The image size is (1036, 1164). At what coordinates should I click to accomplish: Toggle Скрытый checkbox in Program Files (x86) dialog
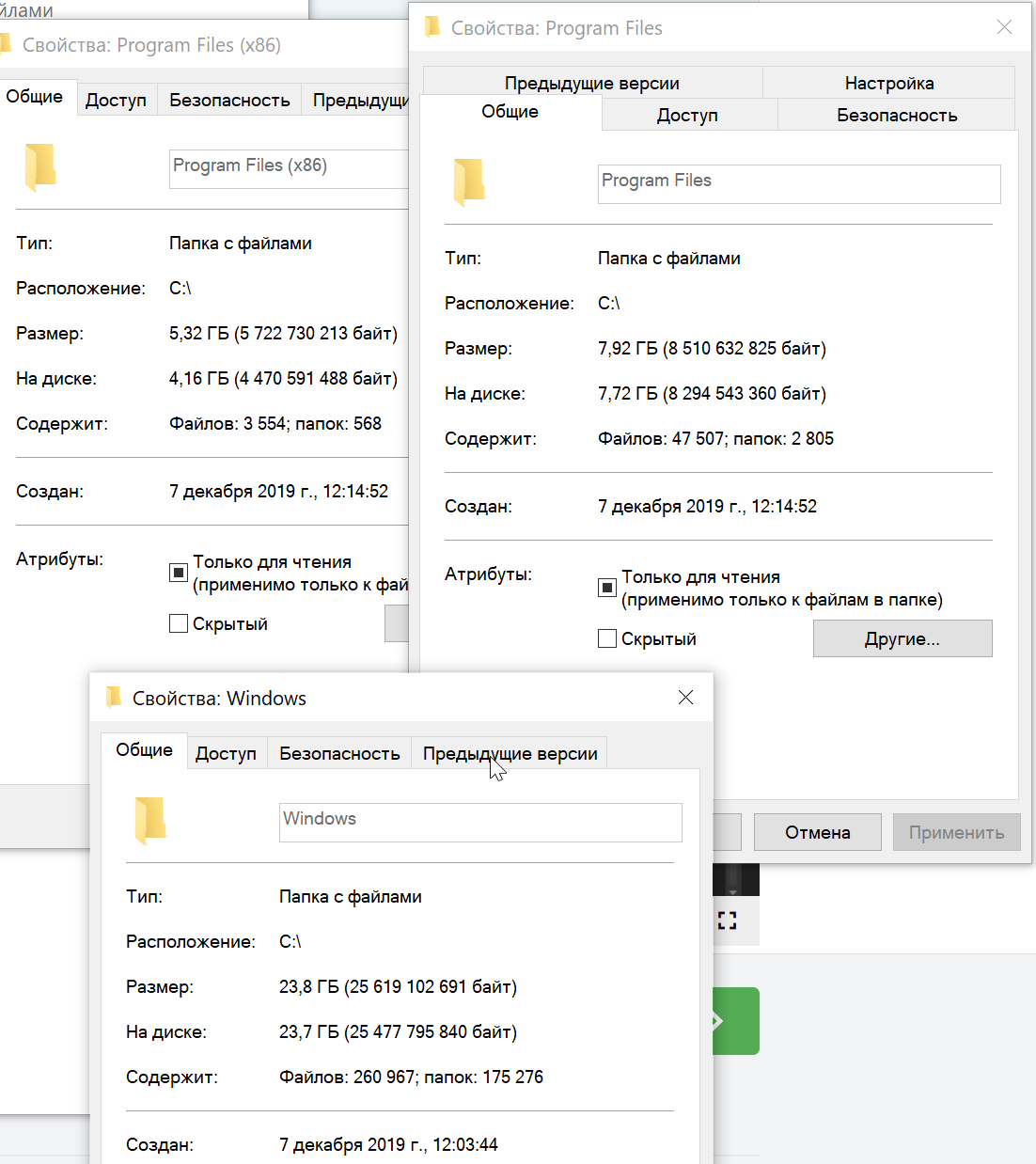pos(179,623)
